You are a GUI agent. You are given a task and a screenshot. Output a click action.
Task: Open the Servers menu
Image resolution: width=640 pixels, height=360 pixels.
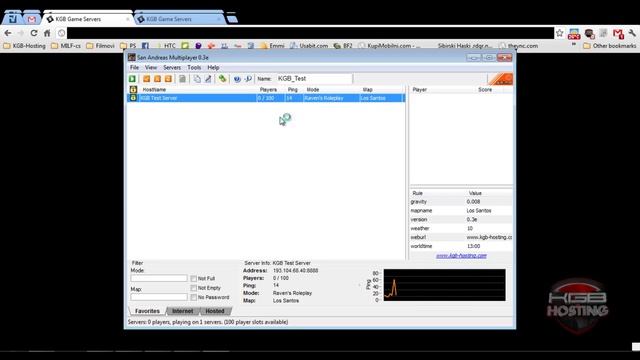172,67
